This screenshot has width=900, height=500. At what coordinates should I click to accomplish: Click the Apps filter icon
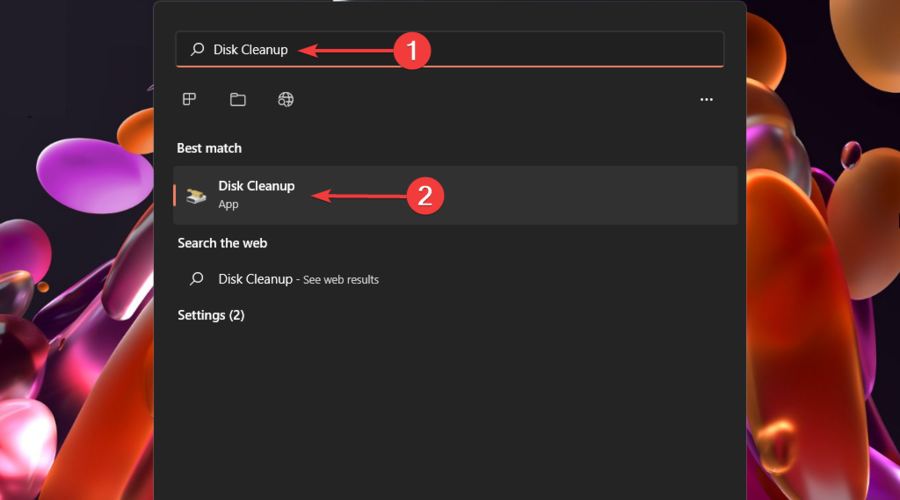pos(189,99)
